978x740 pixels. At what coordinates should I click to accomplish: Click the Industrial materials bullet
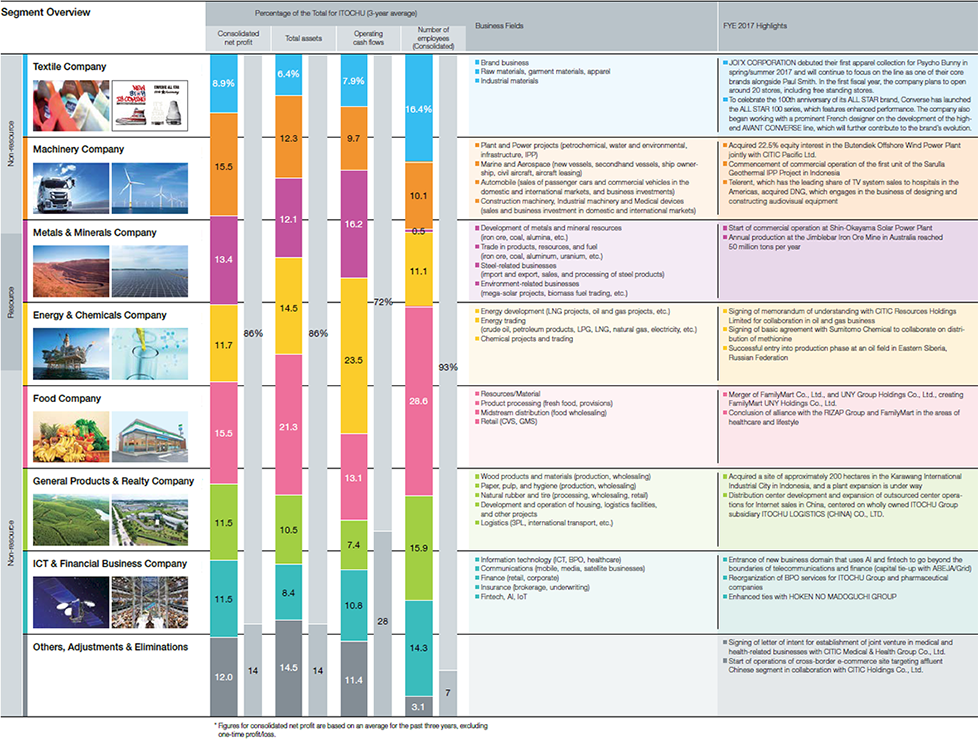point(506,81)
